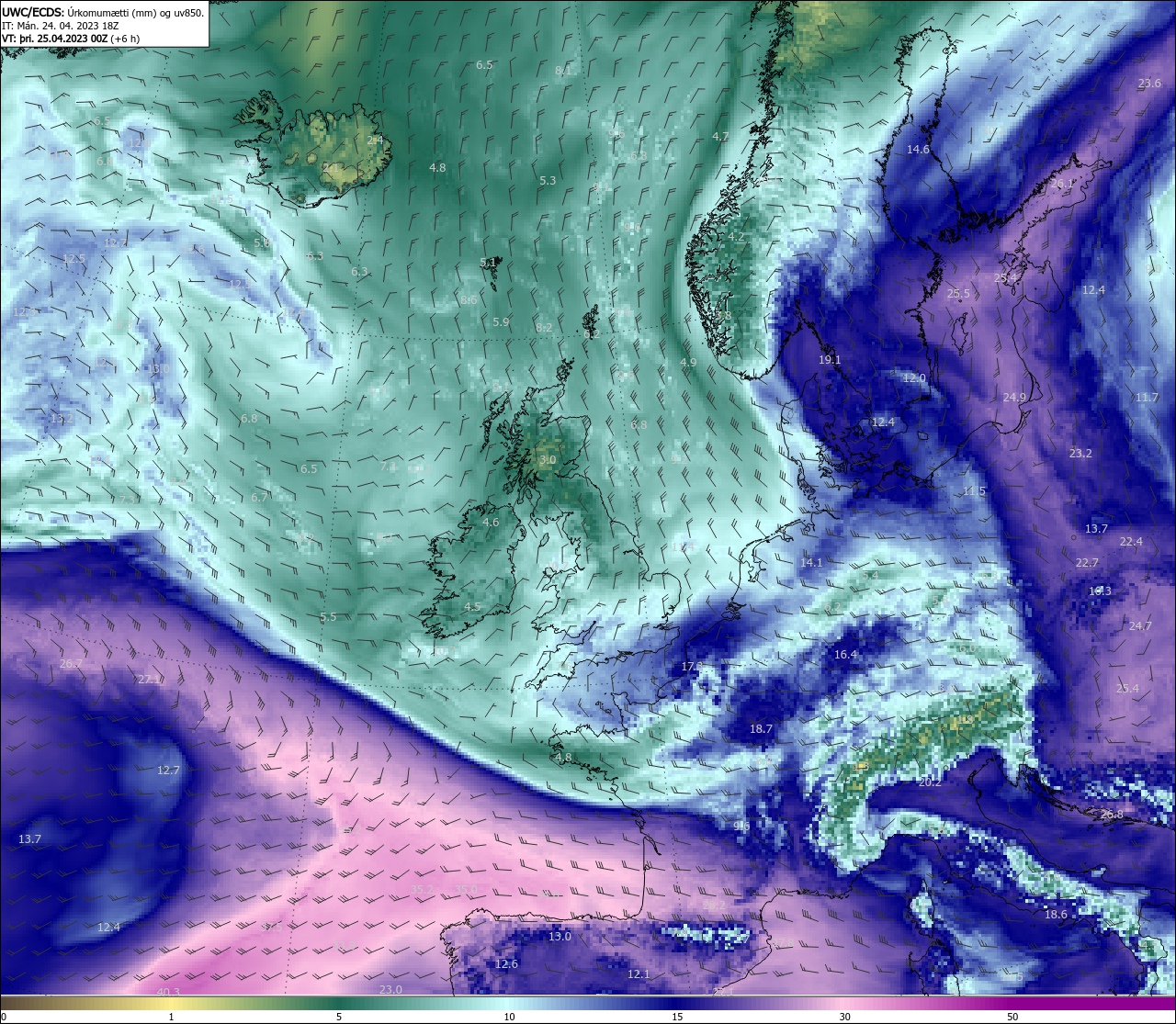This screenshot has height=1024, width=1176.
Task: Click the 24.9 value label
Action: tap(1014, 398)
